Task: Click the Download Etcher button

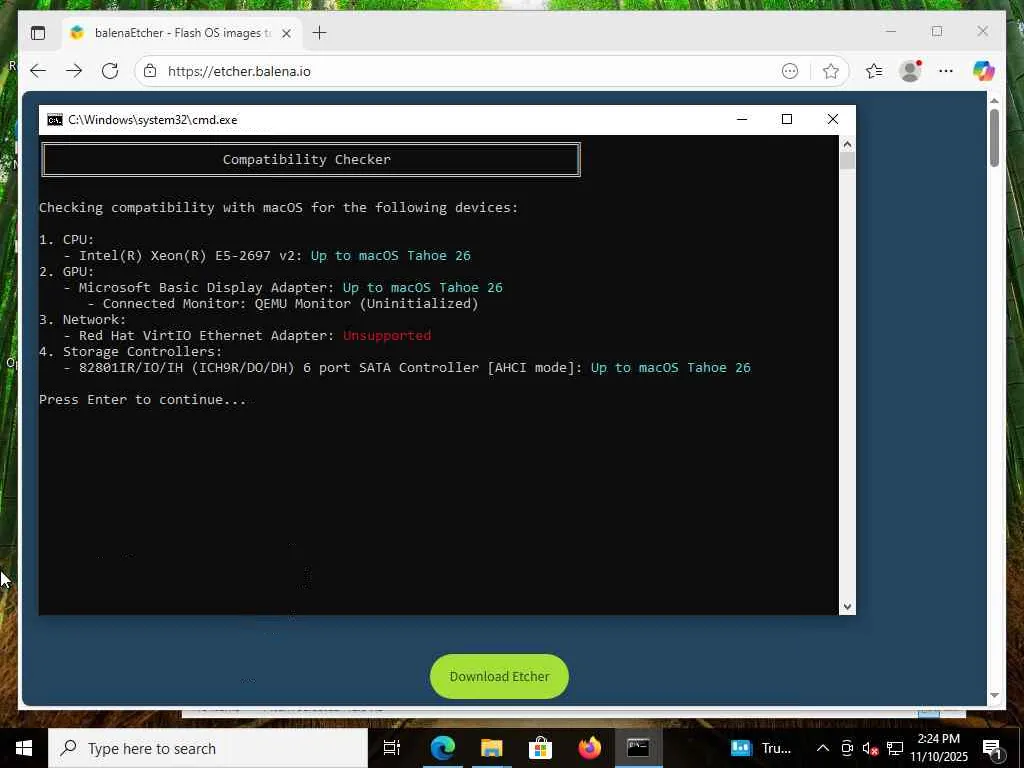Action: click(x=499, y=677)
